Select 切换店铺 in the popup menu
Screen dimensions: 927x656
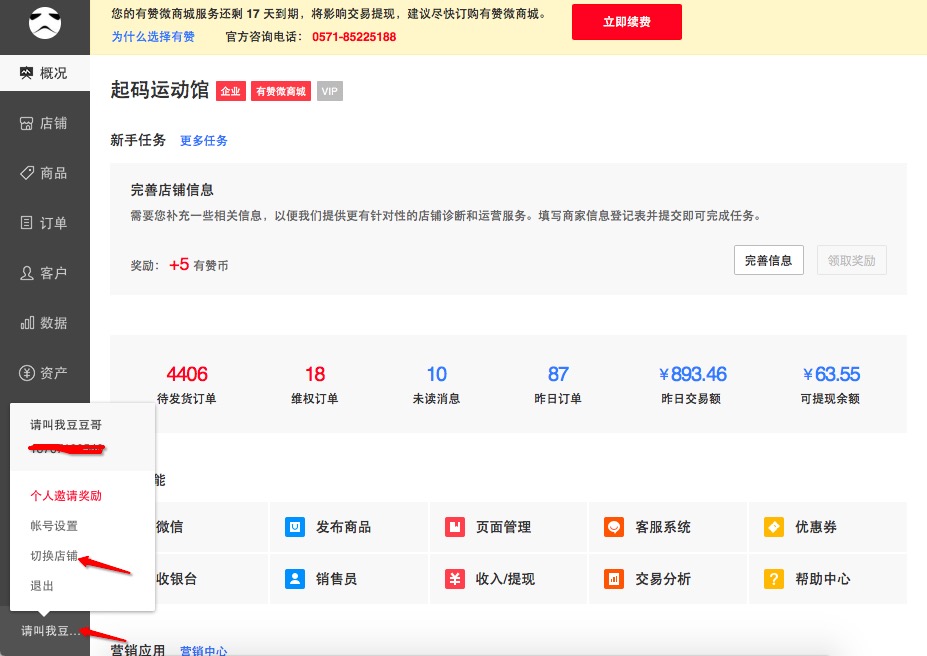coord(54,556)
